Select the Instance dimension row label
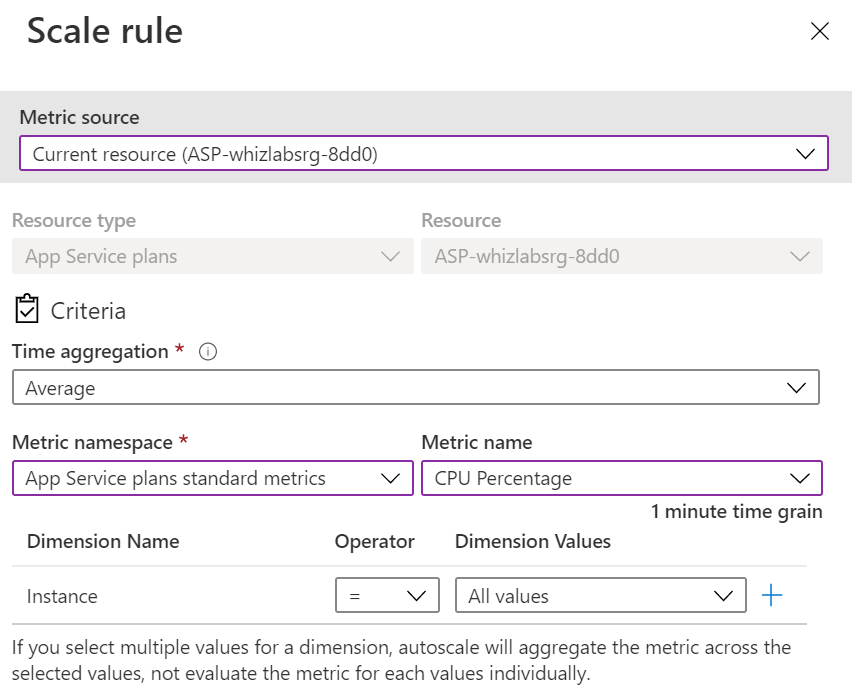Image resolution: width=852 pixels, height=699 pixels. point(62,596)
